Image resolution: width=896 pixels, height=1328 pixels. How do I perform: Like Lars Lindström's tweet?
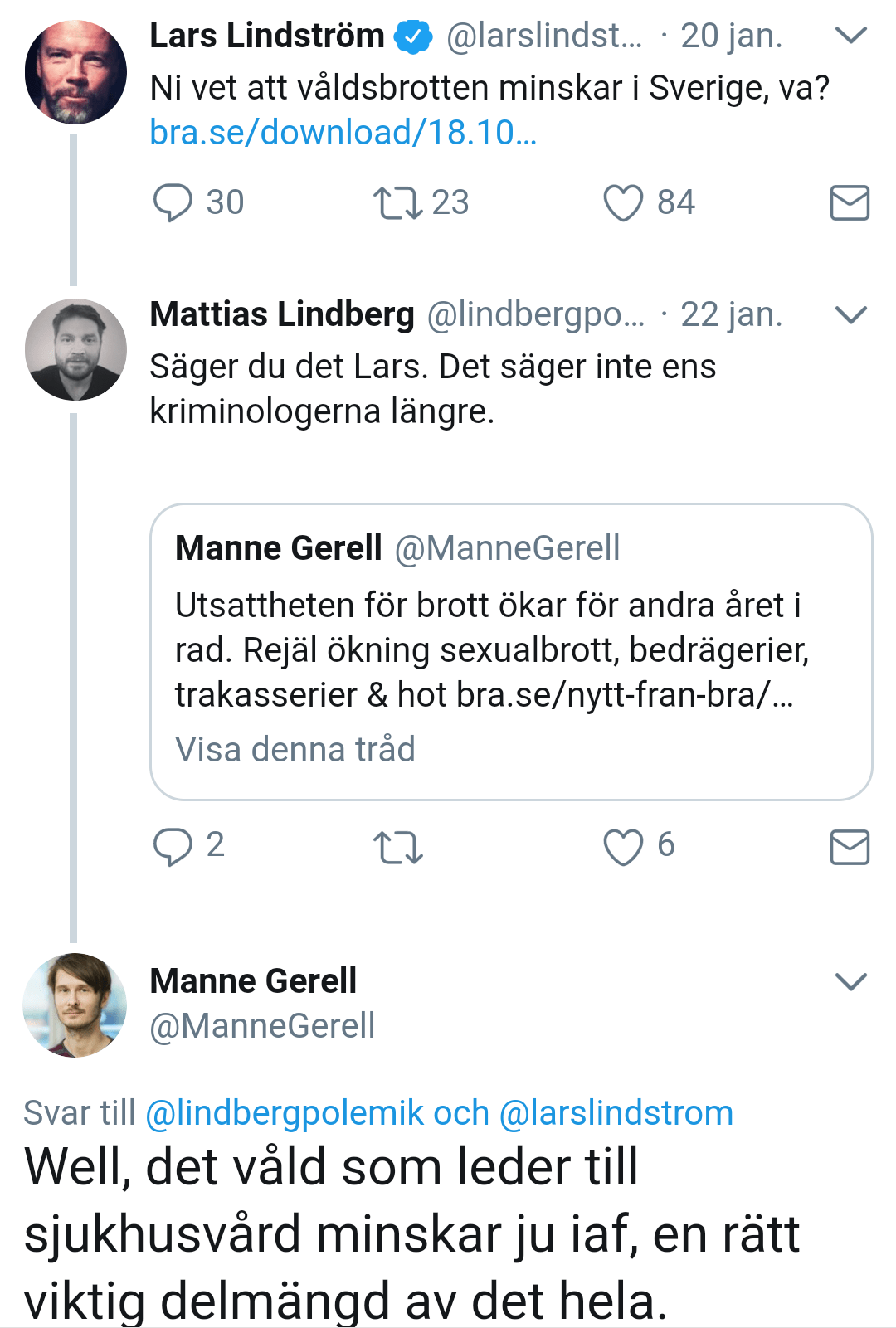pos(623,203)
